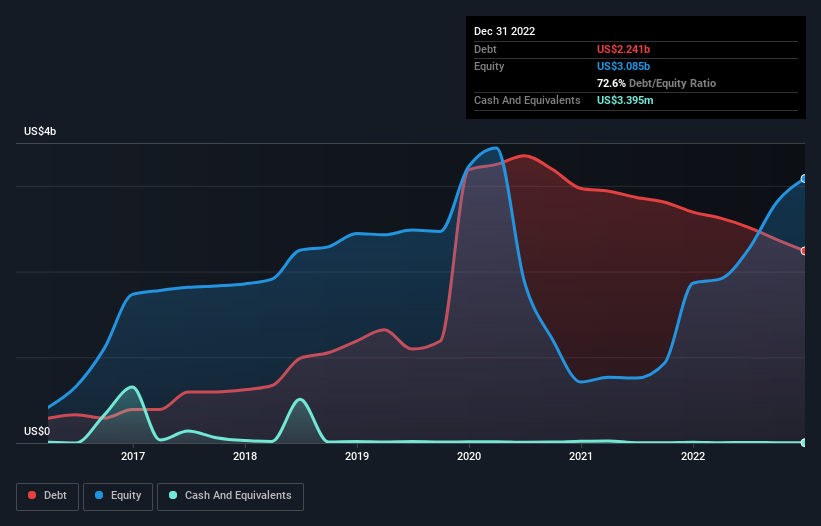Viewport: 821px width, 526px height.
Task: Select the 2017 x-axis label
Action: click(133, 456)
